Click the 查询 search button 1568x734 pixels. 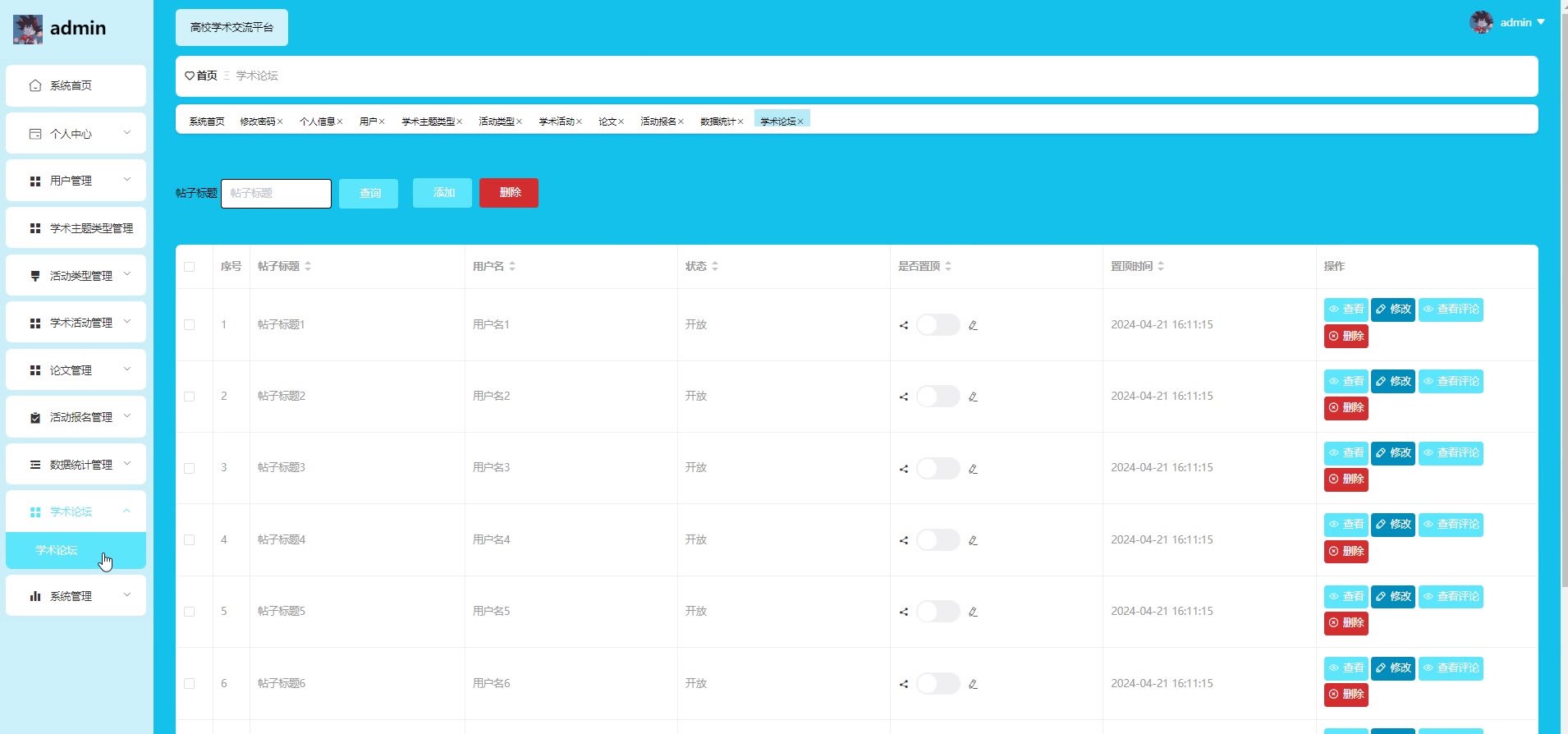click(x=369, y=194)
